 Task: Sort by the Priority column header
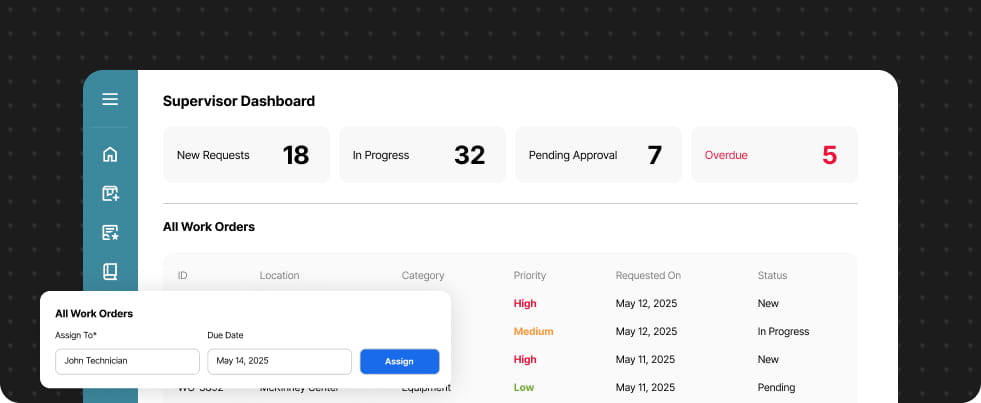529,275
